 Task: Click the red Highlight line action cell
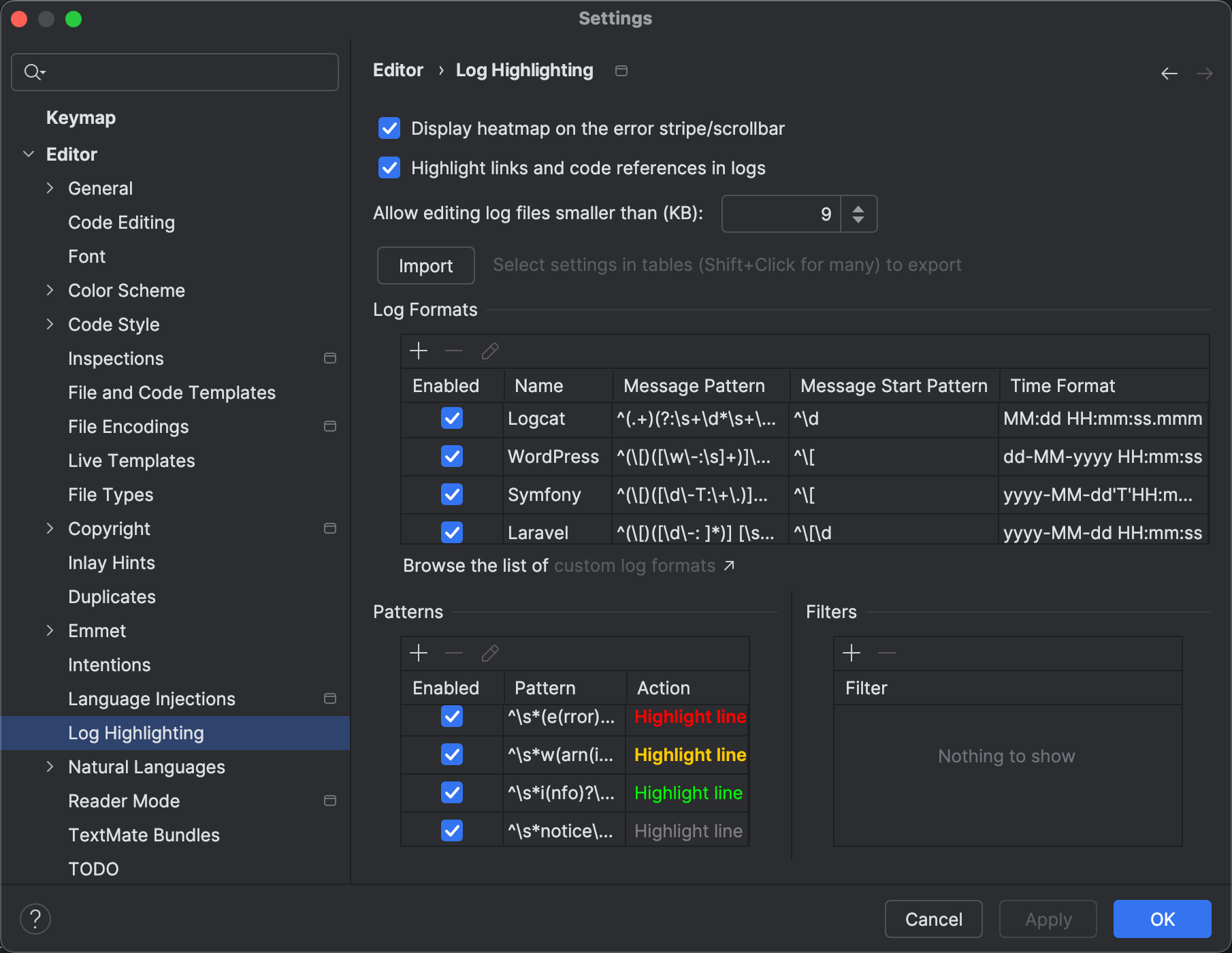(689, 717)
